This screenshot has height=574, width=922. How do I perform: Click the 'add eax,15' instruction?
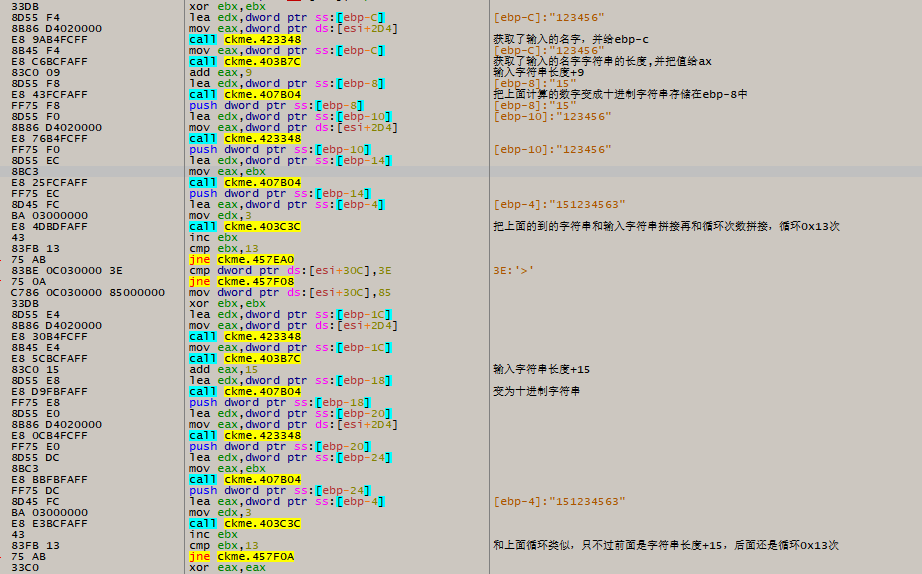pyautogui.click(x=224, y=369)
